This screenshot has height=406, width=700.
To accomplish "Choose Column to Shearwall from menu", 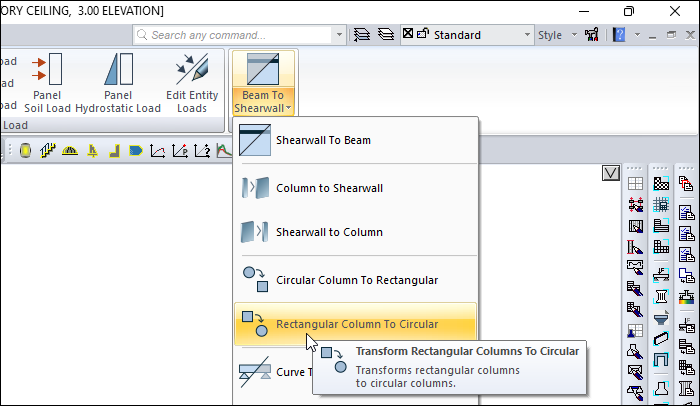I will point(329,187).
